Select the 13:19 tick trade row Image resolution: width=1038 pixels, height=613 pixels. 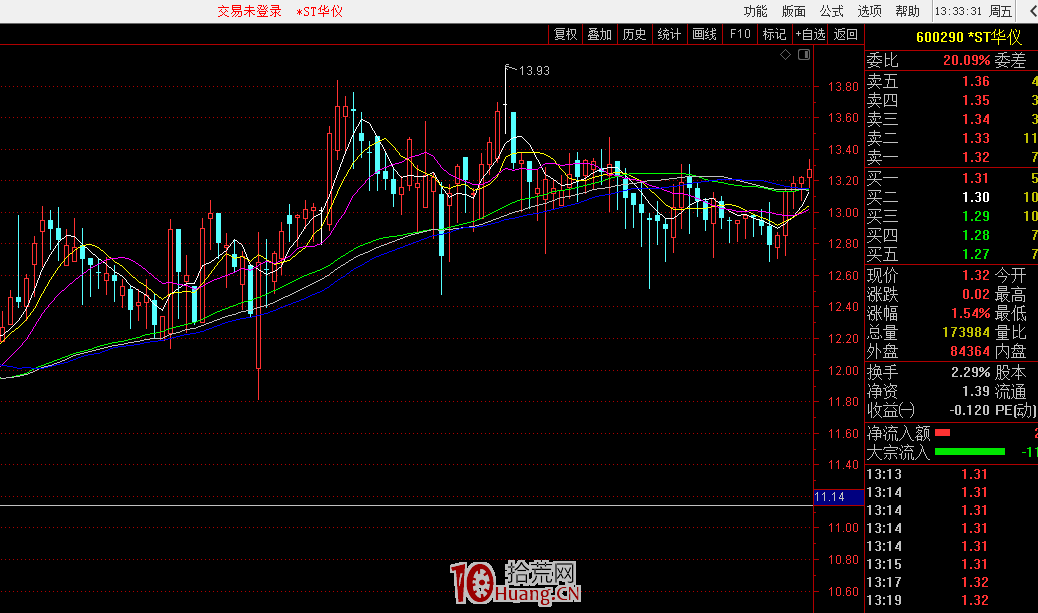tap(951, 600)
